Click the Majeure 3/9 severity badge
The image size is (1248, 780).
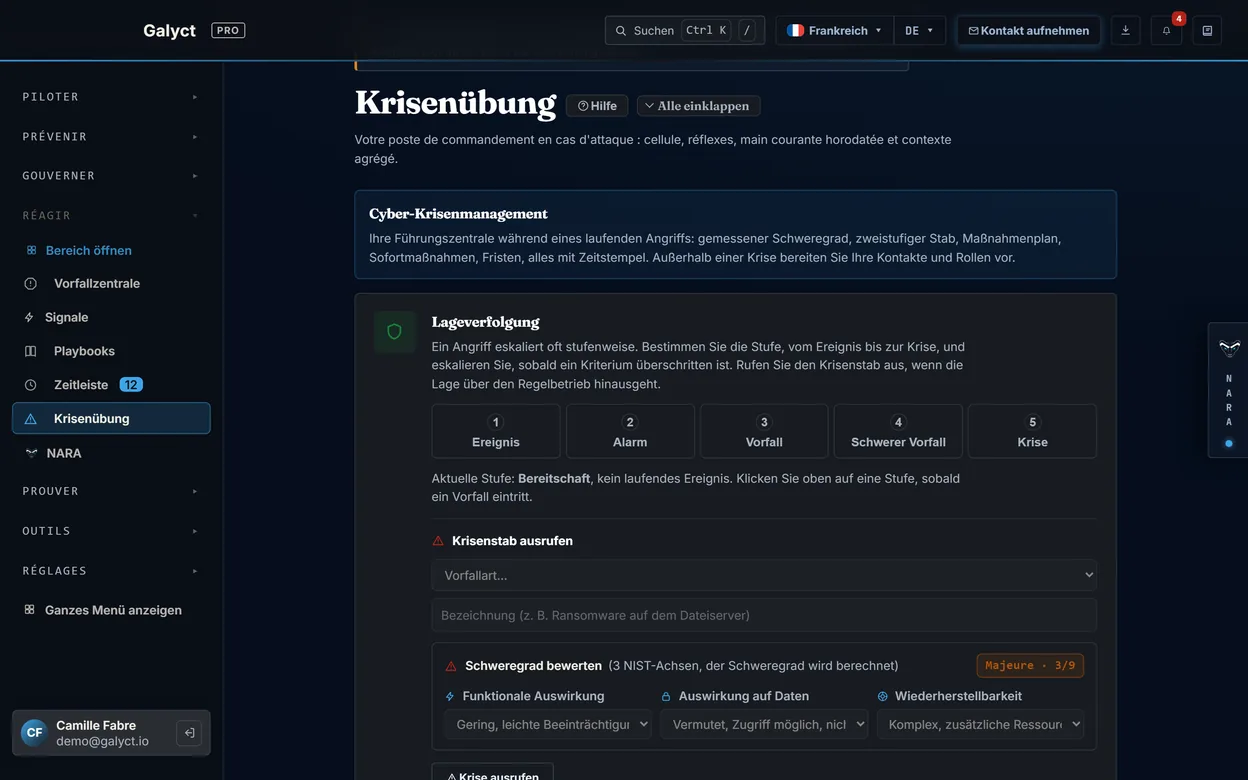coord(1030,666)
